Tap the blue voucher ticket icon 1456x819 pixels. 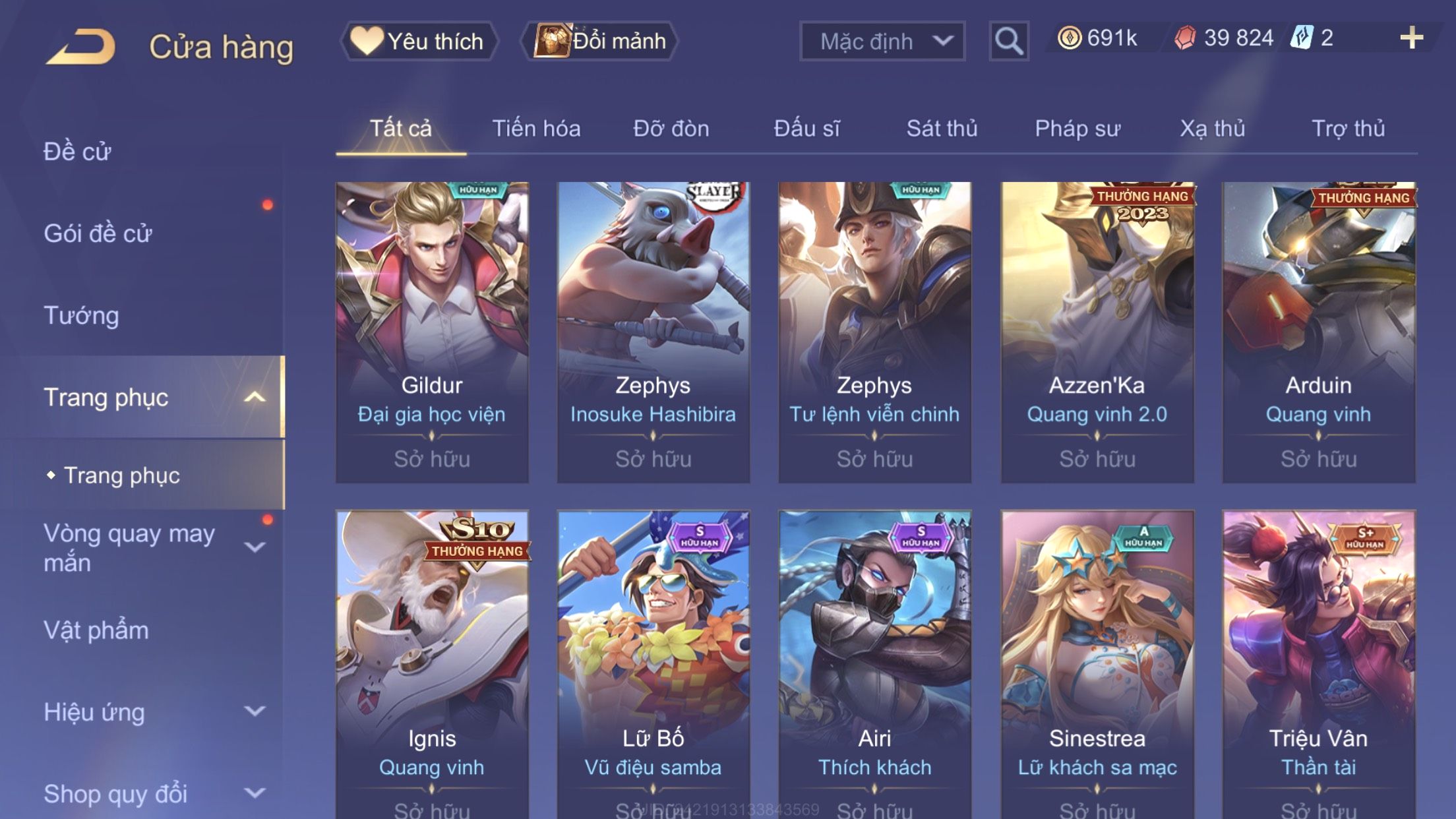click(1302, 38)
